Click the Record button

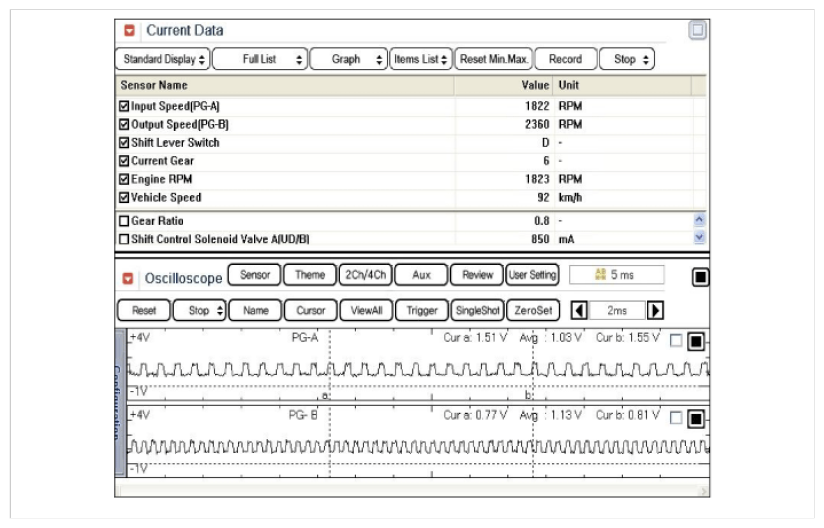click(566, 60)
